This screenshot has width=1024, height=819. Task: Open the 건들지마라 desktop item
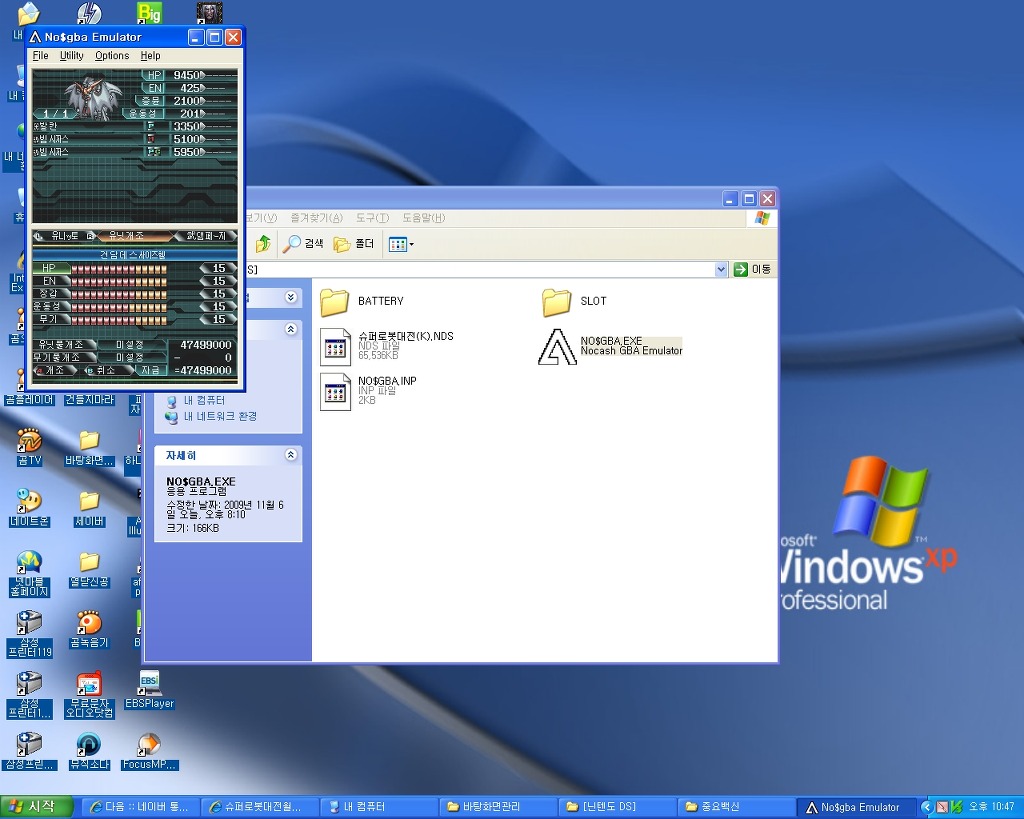tap(89, 399)
